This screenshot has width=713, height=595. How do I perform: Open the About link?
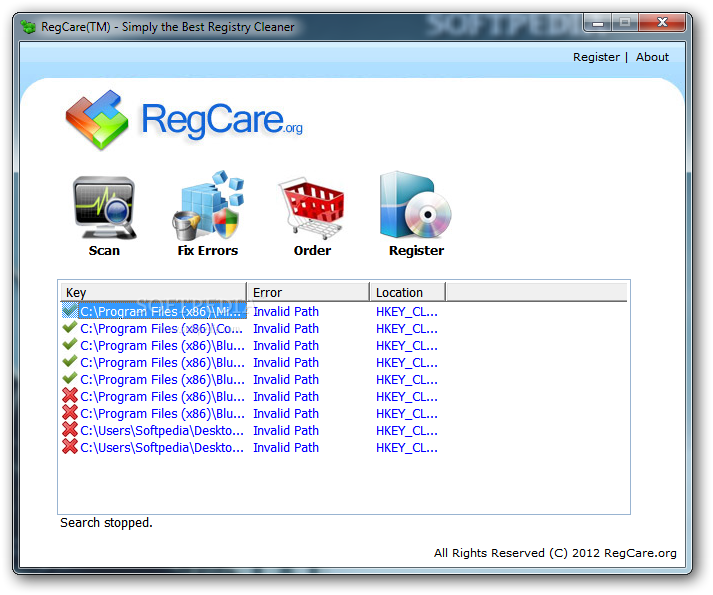click(x=652, y=57)
